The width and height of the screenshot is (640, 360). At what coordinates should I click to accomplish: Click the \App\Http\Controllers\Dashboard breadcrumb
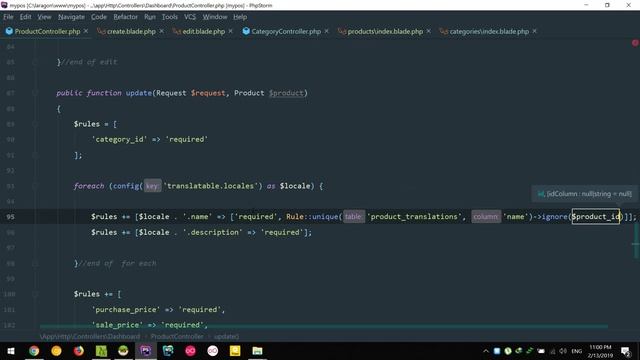[x=90, y=337]
